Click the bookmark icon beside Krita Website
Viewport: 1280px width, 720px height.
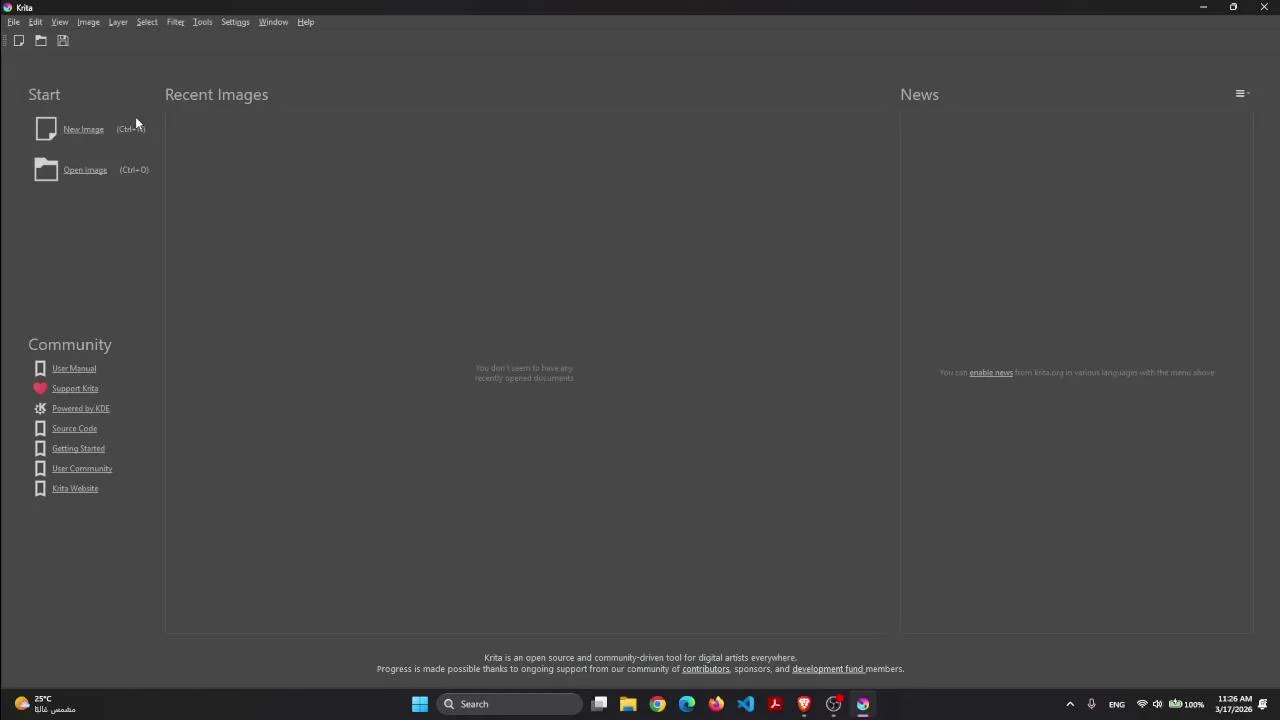40,489
